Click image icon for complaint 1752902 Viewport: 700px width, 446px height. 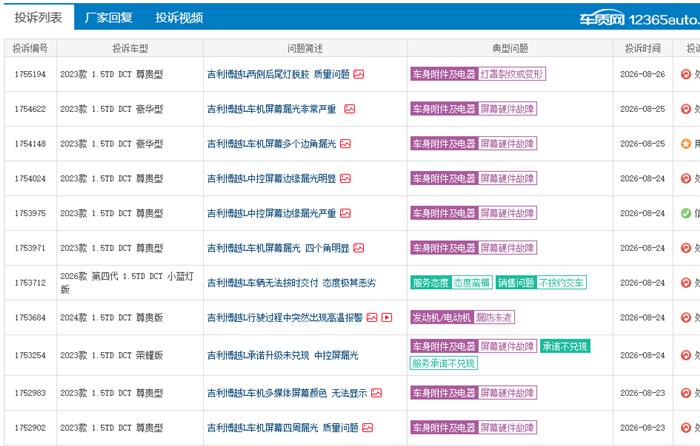(367, 428)
